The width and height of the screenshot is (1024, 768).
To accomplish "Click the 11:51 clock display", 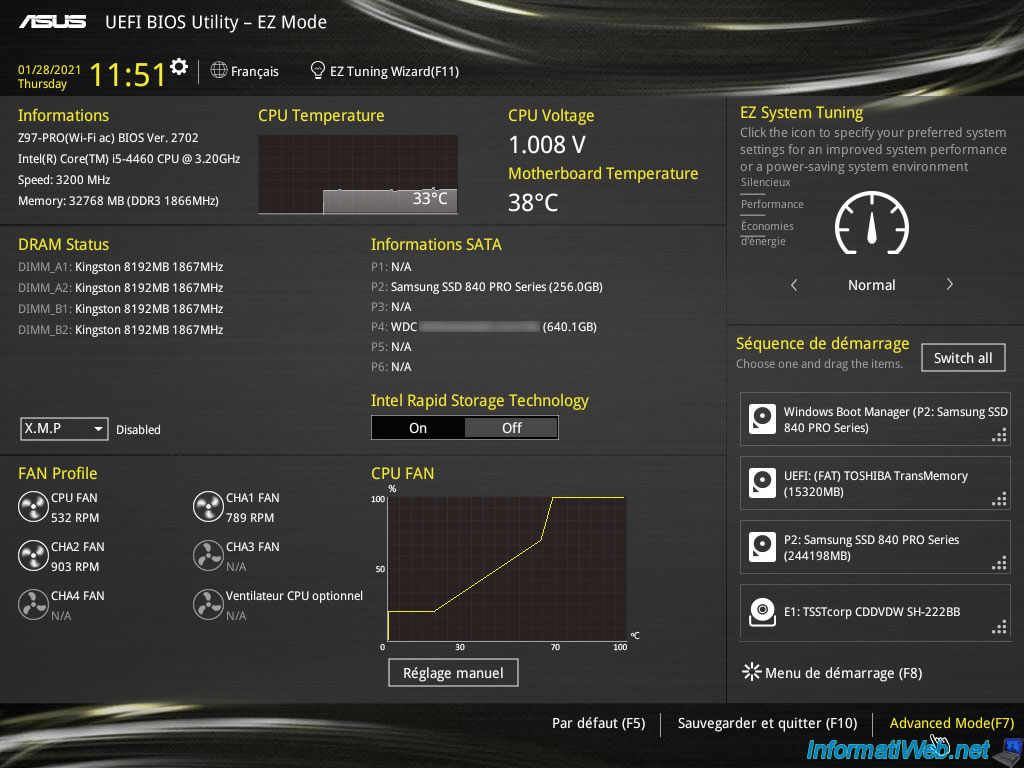I will [128, 74].
